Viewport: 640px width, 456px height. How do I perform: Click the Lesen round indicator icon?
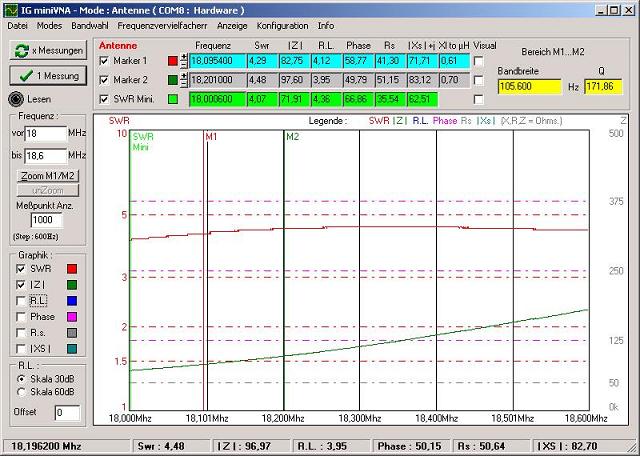click(15, 98)
